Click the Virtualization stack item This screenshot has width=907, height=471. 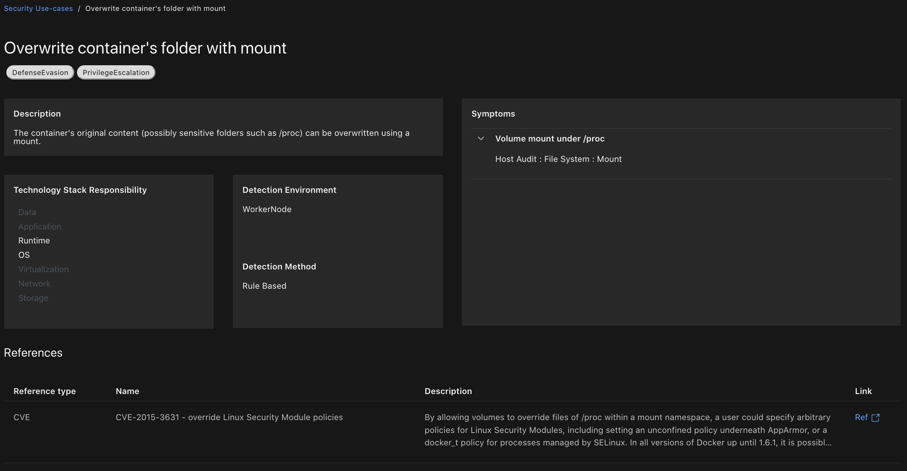click(x=43, y=269)
